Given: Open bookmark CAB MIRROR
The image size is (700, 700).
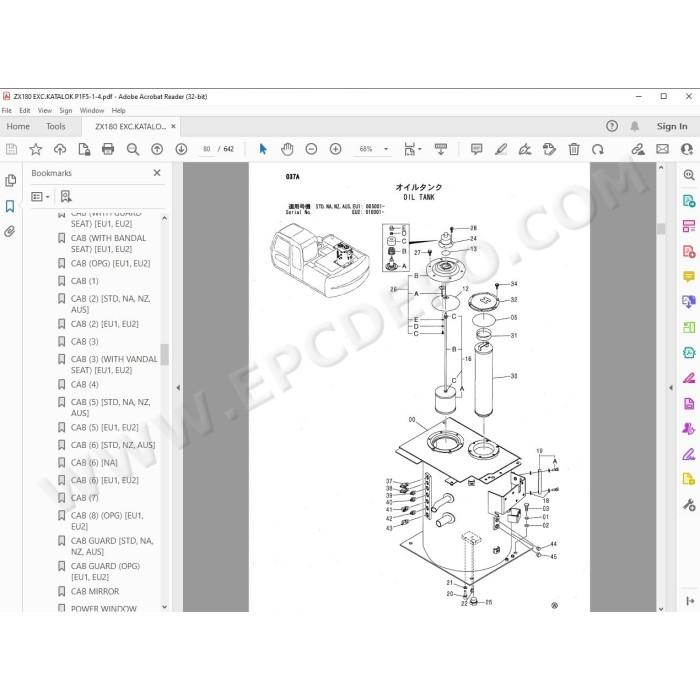Looking at the screenshot, I should click(x=95, y=592).
